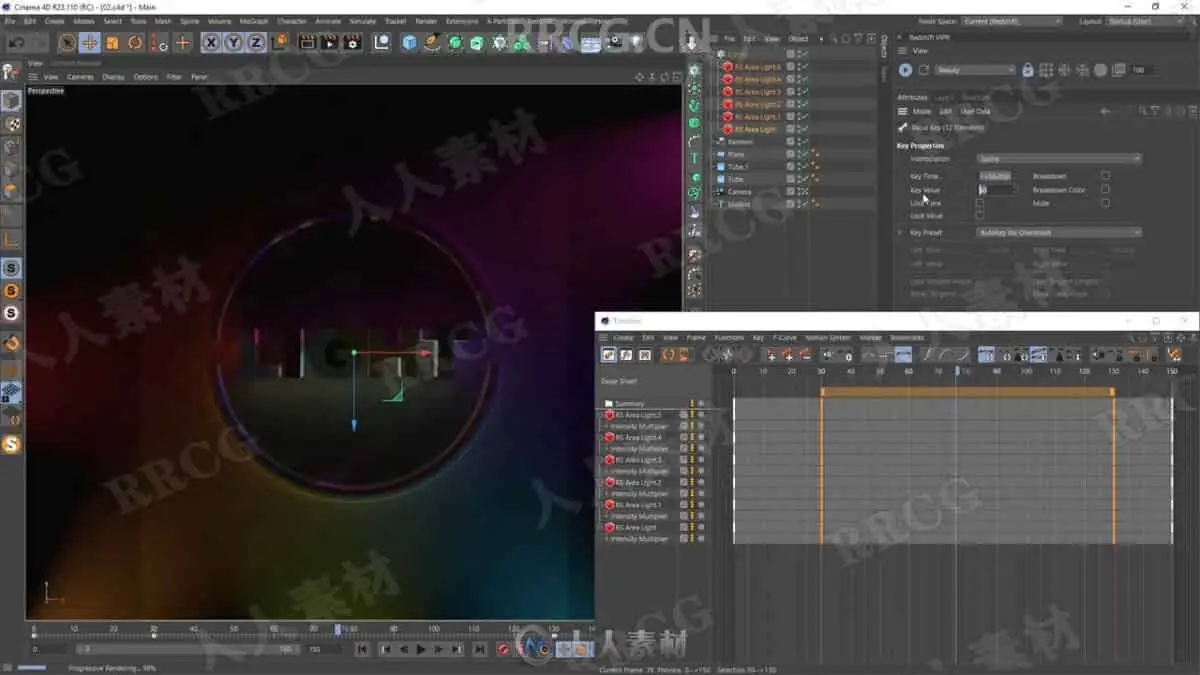The image size is (1200, 675).
Task: Open the Functions menu in Timeline
Action: (x=729, y=338)
